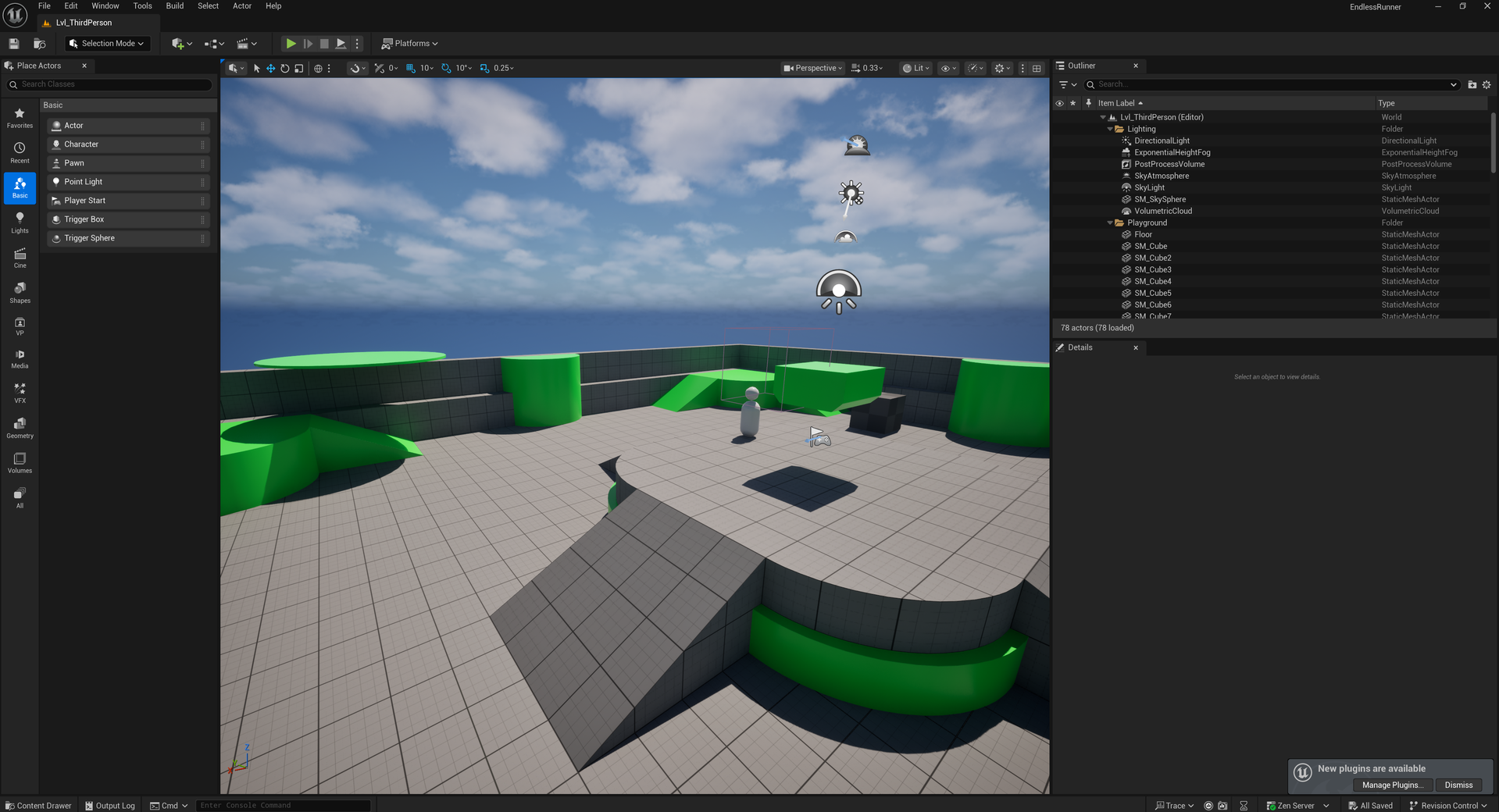
Task: Open the Build menu
Action: (175, 6)
